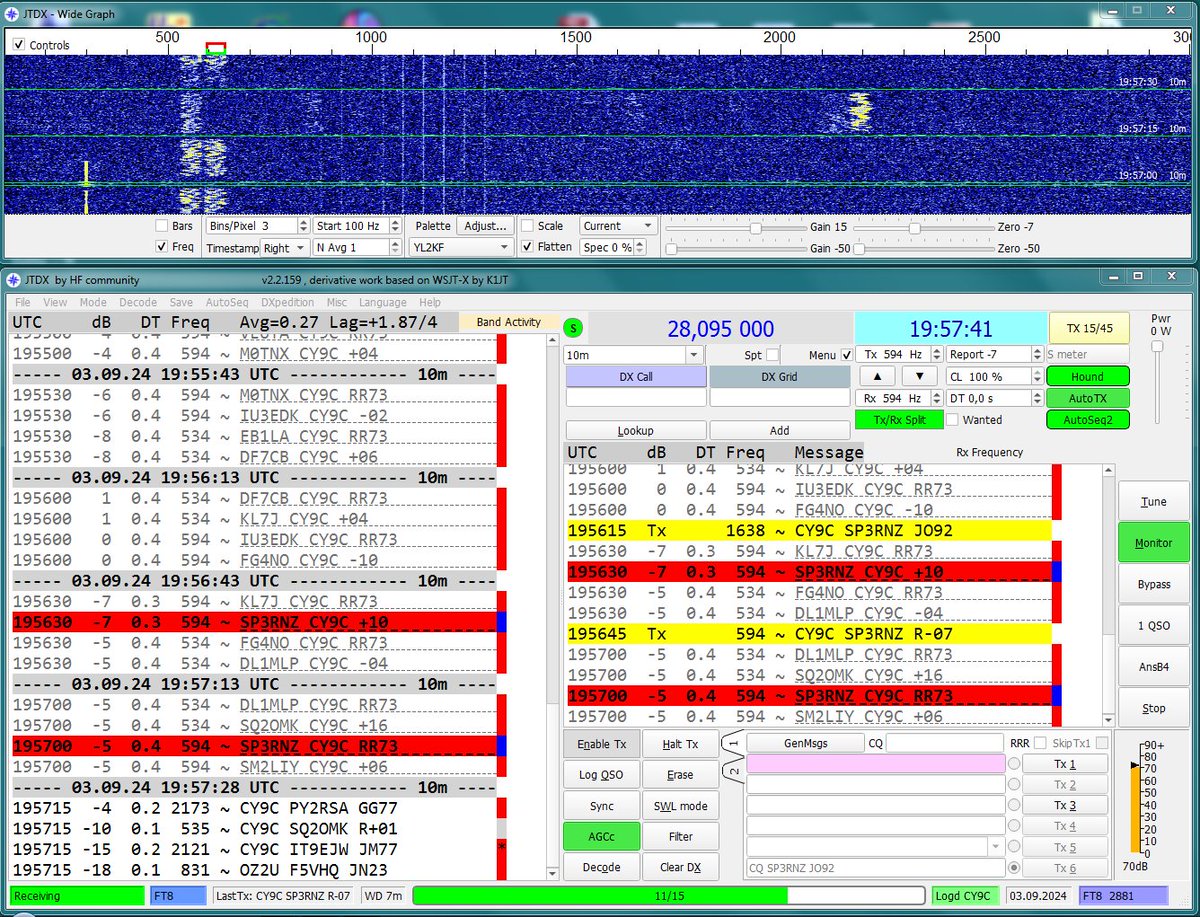Image resolution: width=1200 pixels, height=917 pixels.
Task: Select the Tx 1 message radio button
Action: pyautogui.click(x=1014, y=764)
